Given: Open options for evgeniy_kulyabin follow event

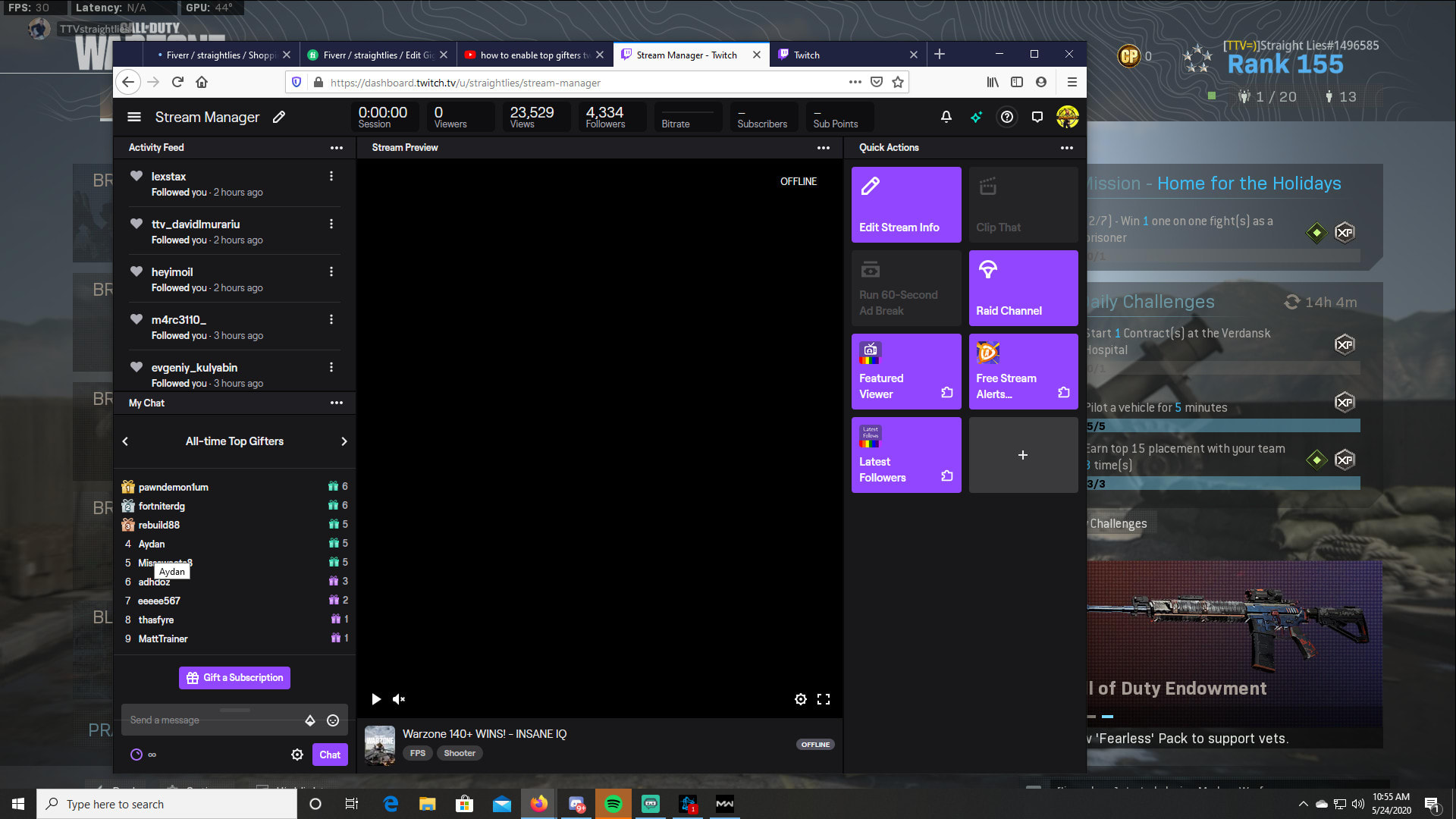Looking at the screenshot, I should 331,367.
